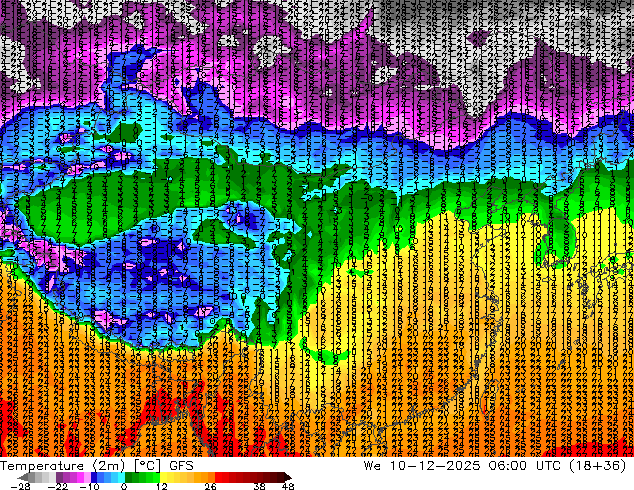The height and width of the screenshot is (490, 634).
Task: Click the '[°C]' unit label
Action: pos(148,466)
